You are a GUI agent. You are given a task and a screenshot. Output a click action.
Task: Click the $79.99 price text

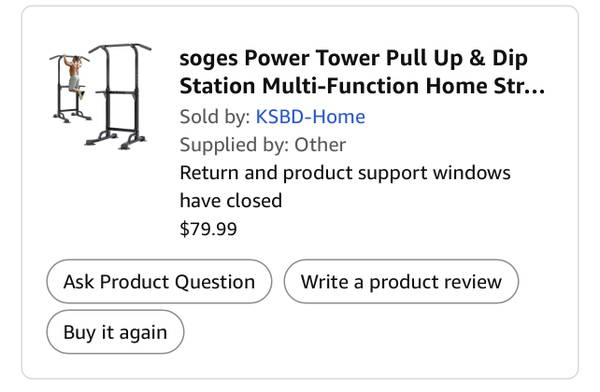208,229
